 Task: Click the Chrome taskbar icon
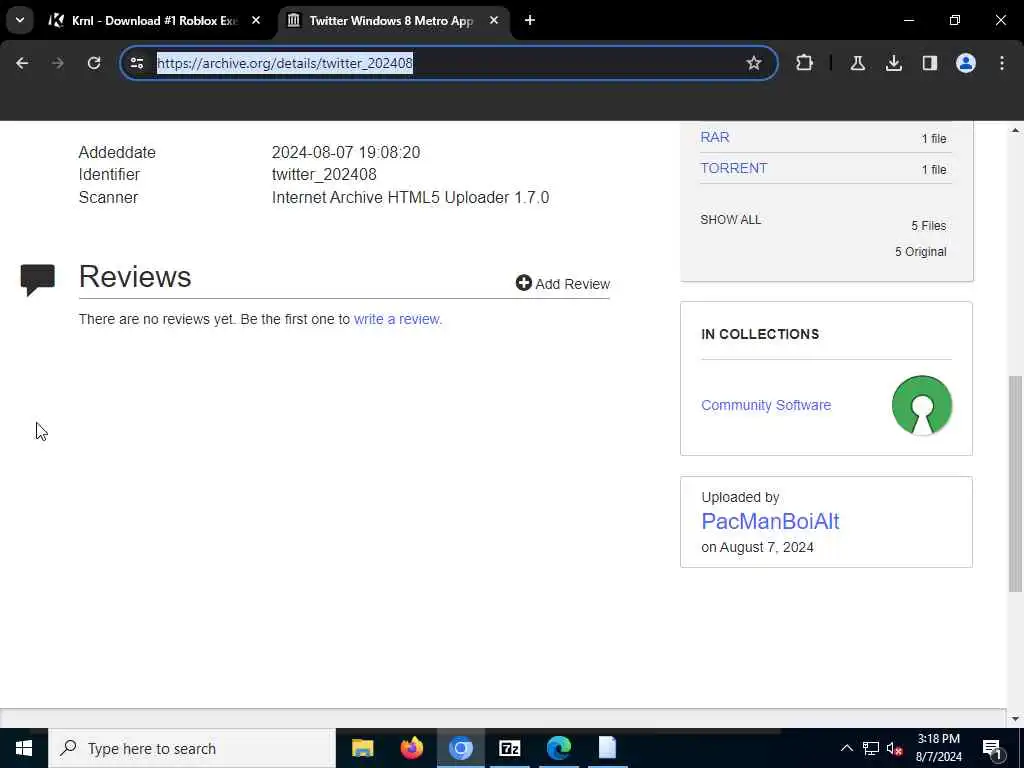460,748
